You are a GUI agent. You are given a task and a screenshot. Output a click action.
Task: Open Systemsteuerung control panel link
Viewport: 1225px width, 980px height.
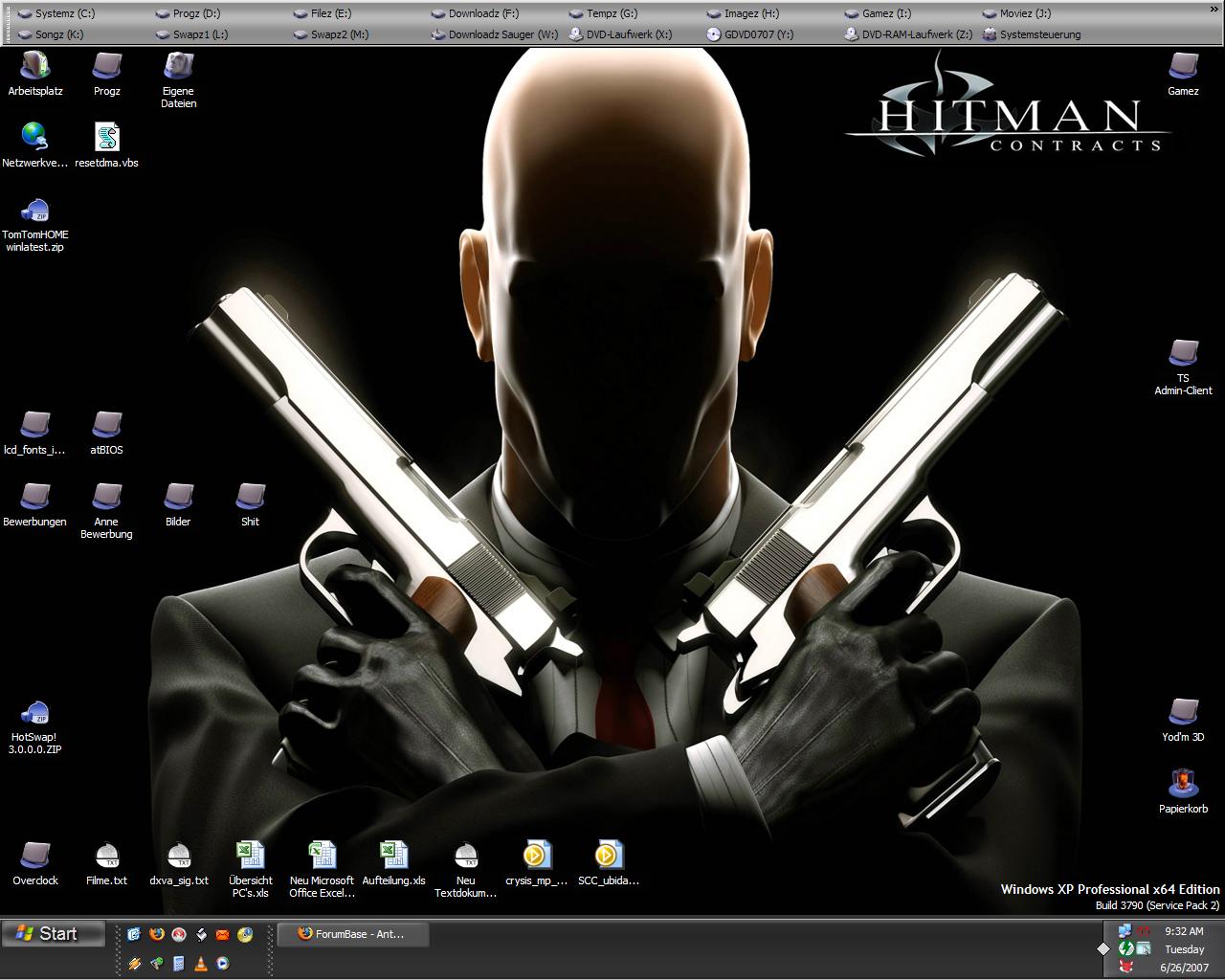point(1032,34)
